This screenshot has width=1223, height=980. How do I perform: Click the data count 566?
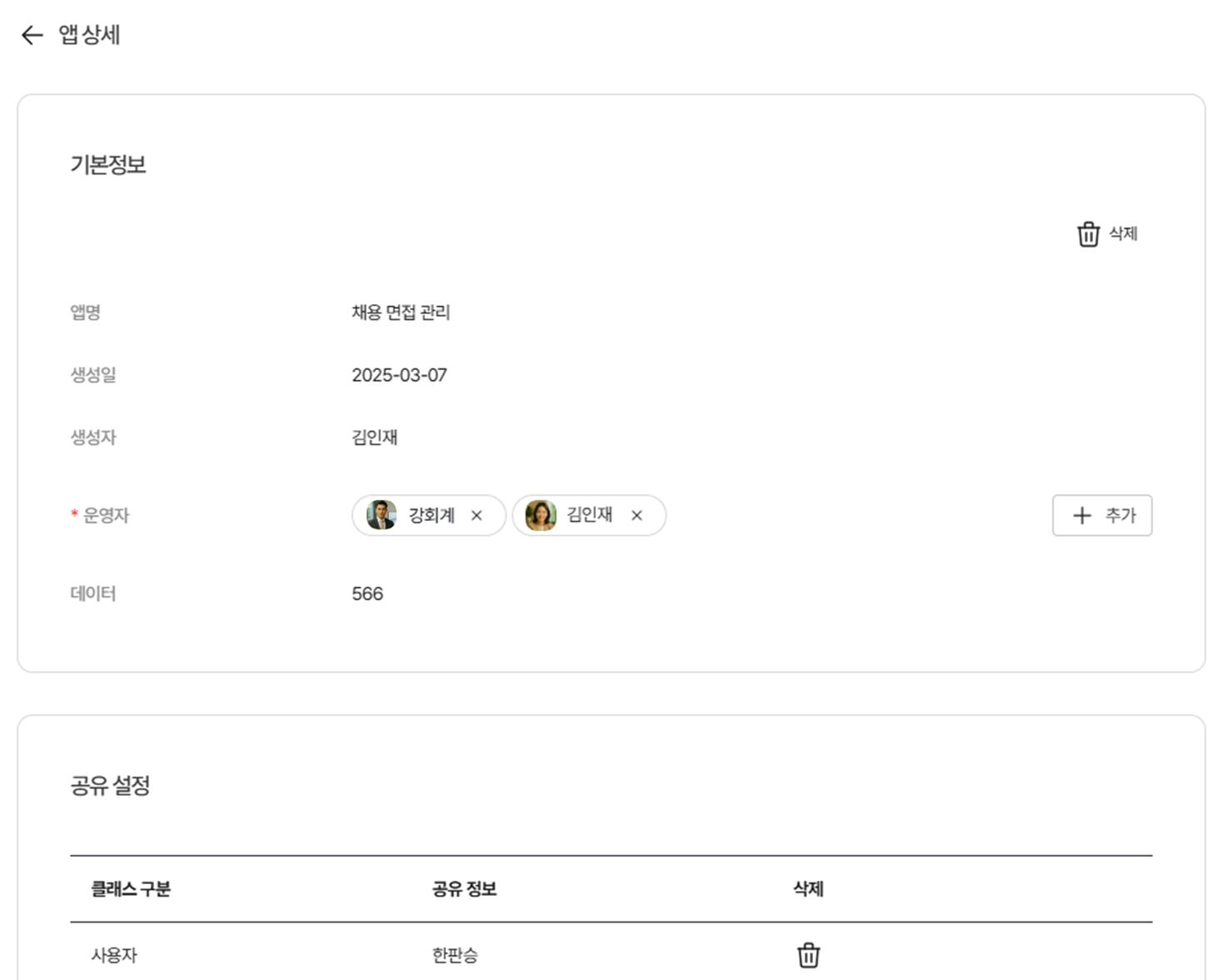click(x=367, y=594)
